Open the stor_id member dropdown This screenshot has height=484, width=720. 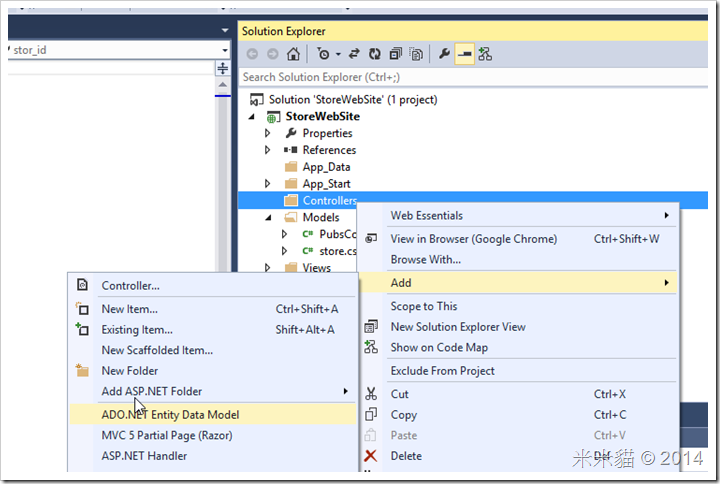225,50
